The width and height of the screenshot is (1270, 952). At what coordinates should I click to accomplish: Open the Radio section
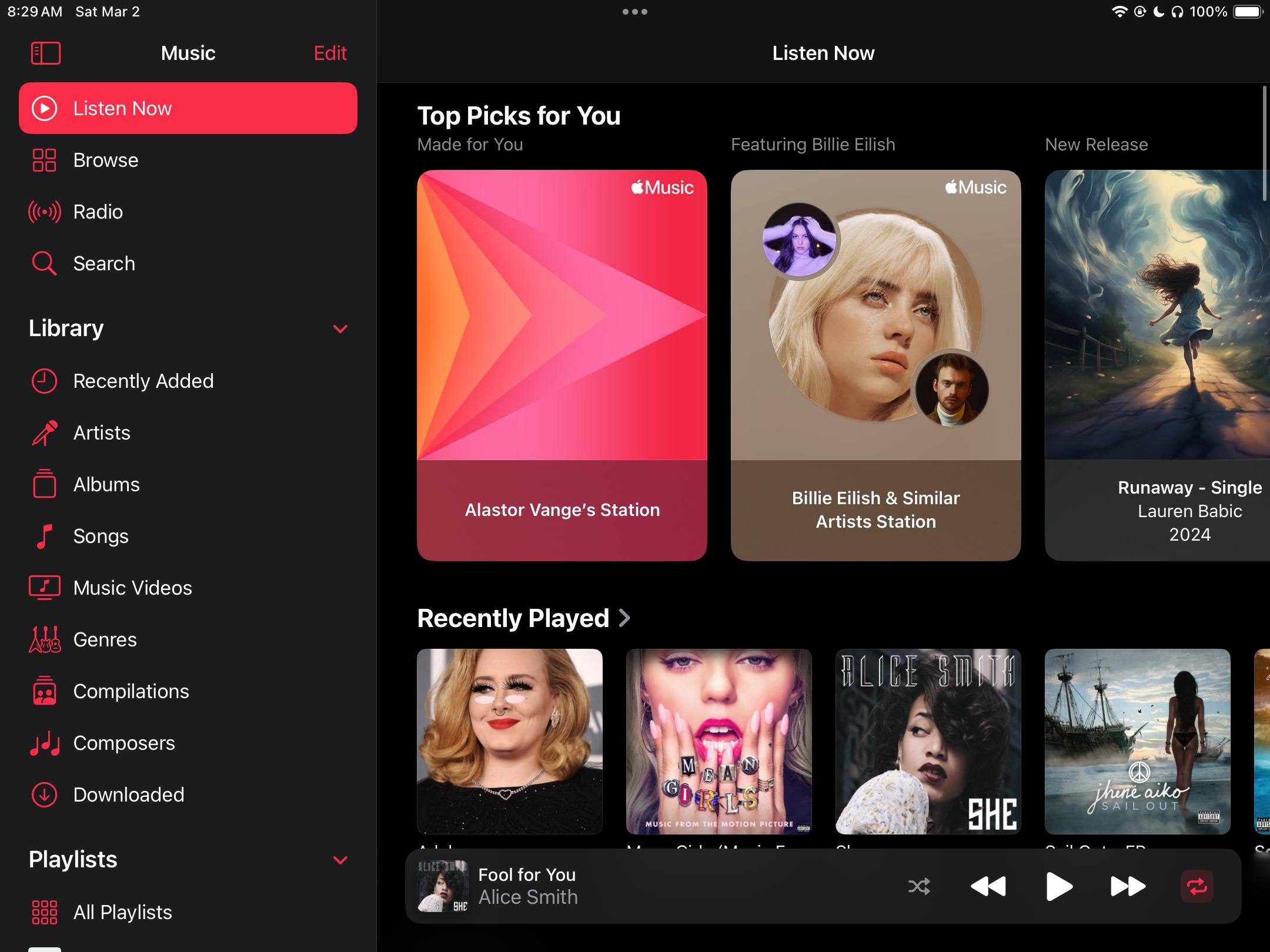(98, 212)
